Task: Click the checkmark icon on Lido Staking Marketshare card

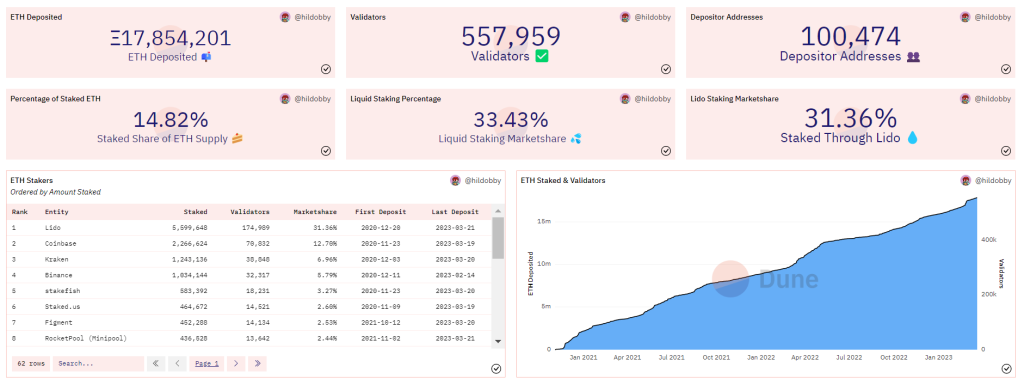Action: click(x=1006, y=151)
